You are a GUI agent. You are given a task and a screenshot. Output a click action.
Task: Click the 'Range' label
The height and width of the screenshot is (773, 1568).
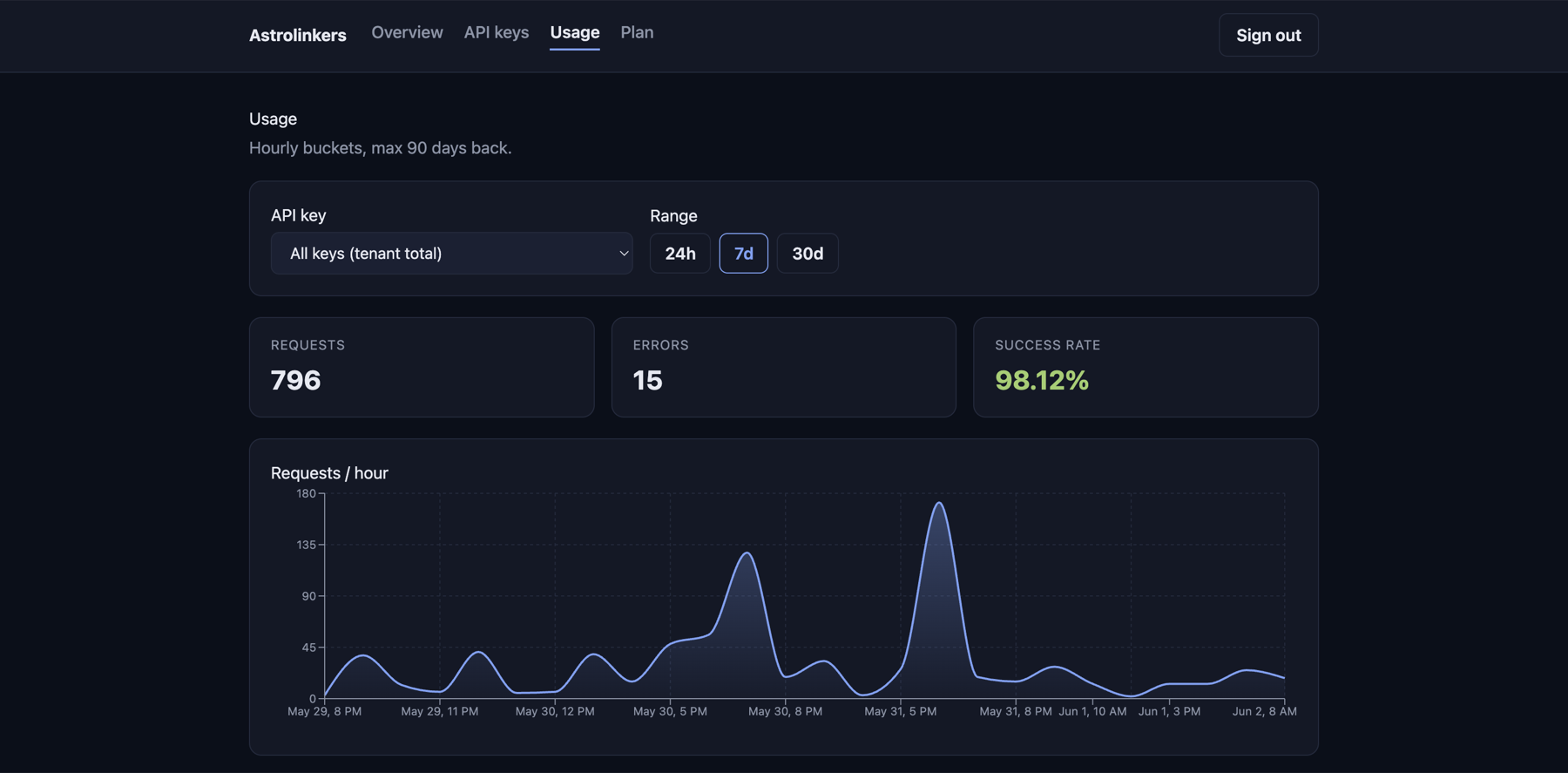click(673, 216)
